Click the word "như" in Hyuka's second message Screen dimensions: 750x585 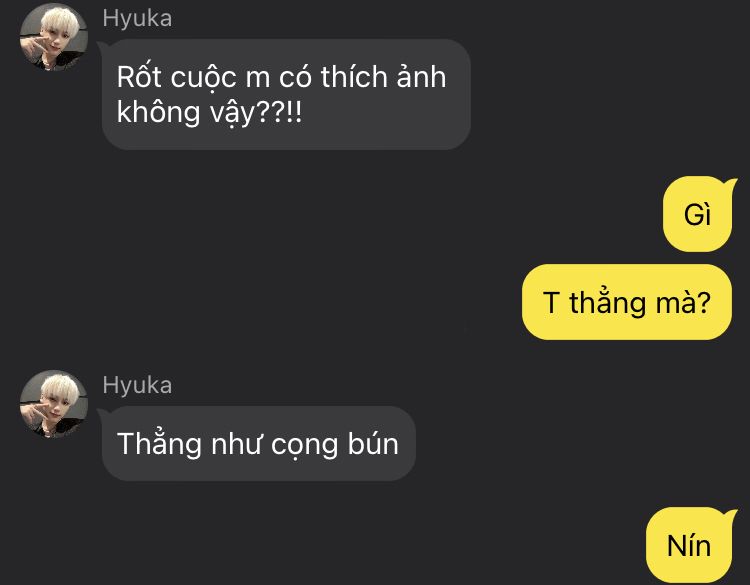[x=236, y=444]
